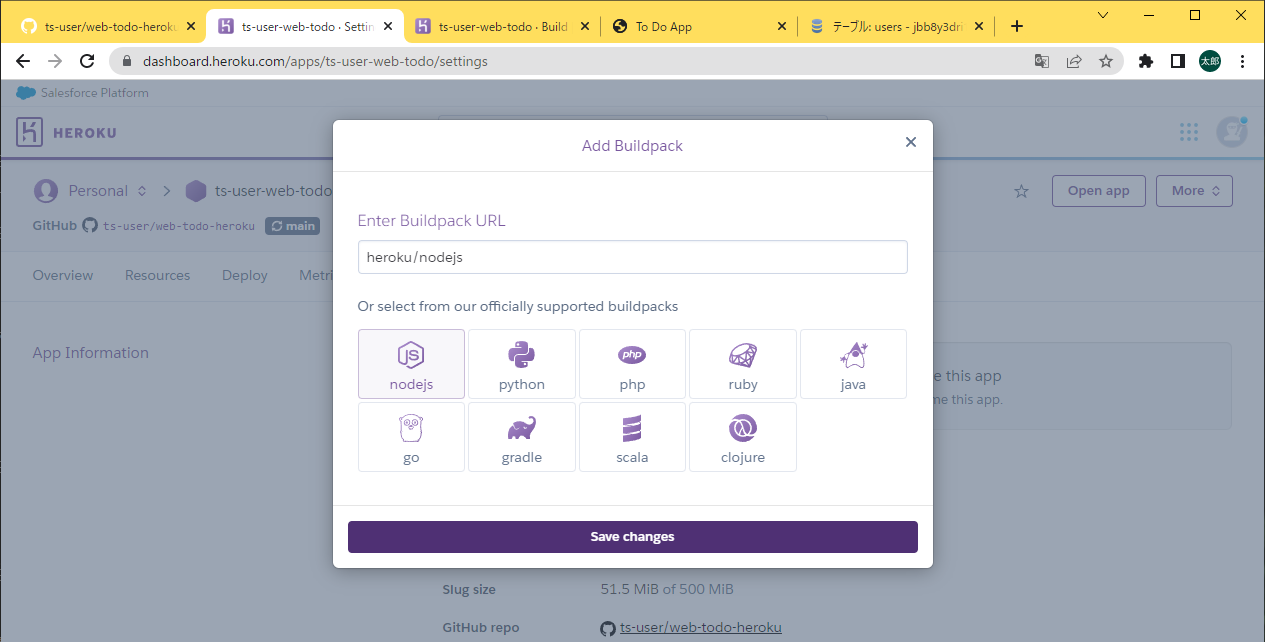Click ts-user-web-todo app name breadcrumb

pyautogui.click(x=272, y=191)
